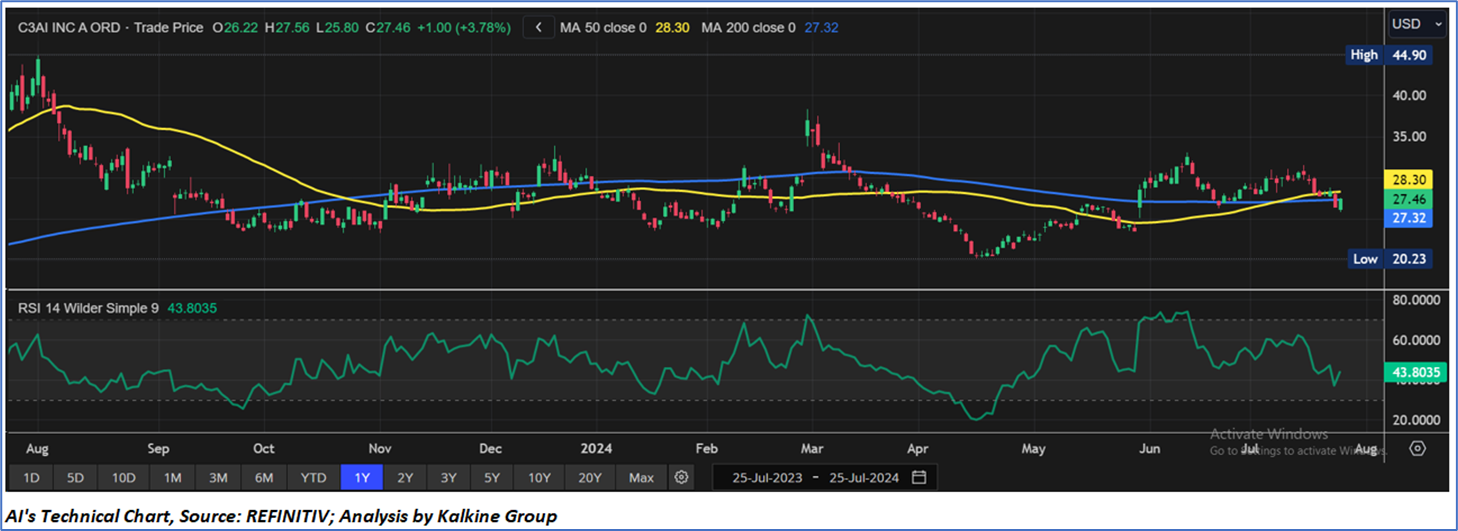Click the active 1Y range button
Screen dimensions: 1458x531
tap(362, 477)
